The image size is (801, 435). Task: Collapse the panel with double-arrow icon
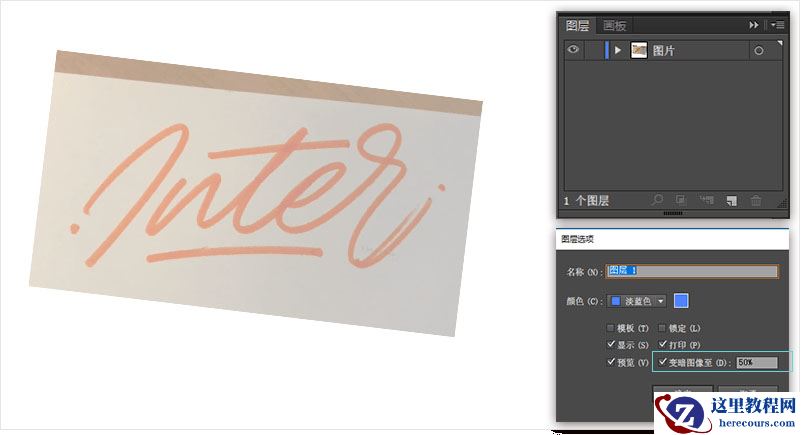pyautogui.click(x=753, y=25)
